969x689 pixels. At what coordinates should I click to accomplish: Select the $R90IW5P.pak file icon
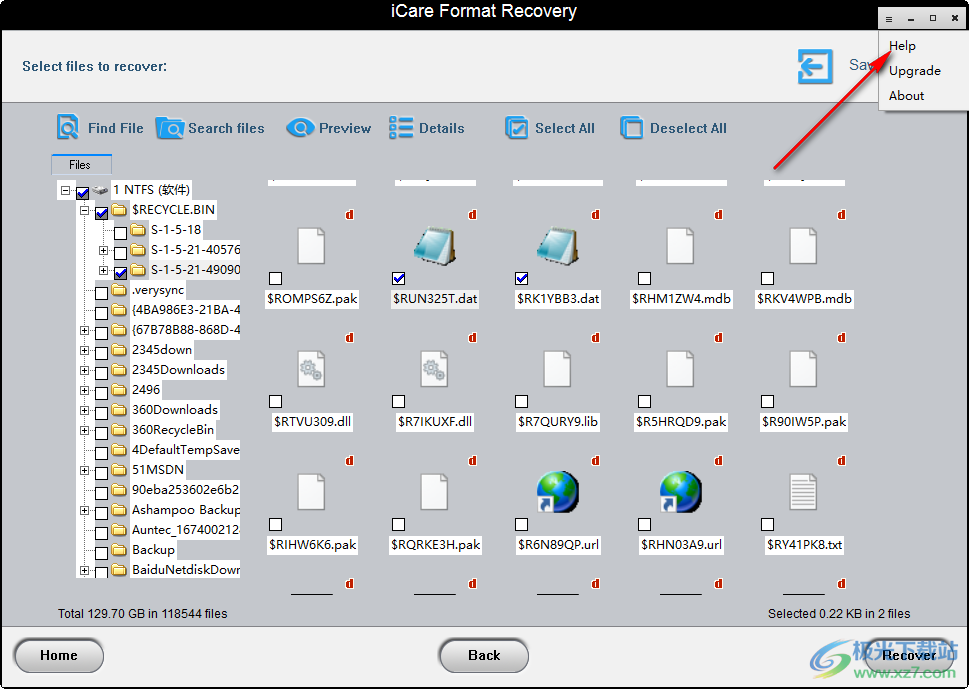tap(803, 369)
